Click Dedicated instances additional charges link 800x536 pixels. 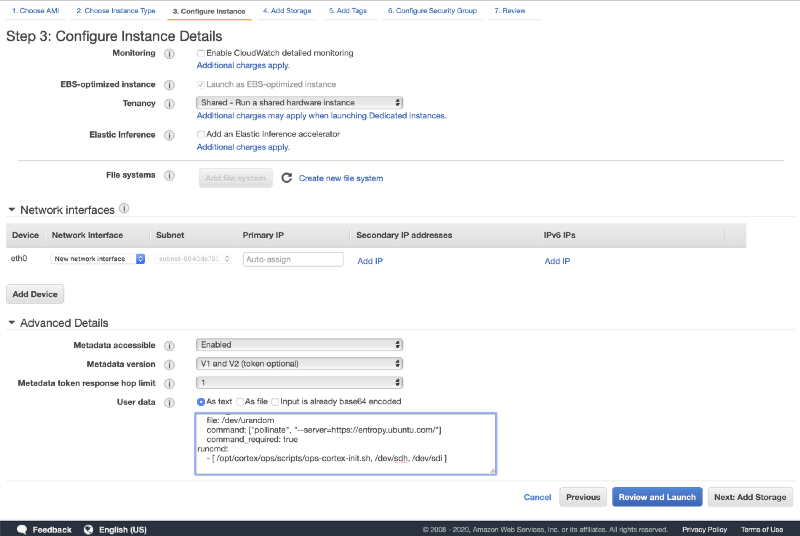(321, 116)
